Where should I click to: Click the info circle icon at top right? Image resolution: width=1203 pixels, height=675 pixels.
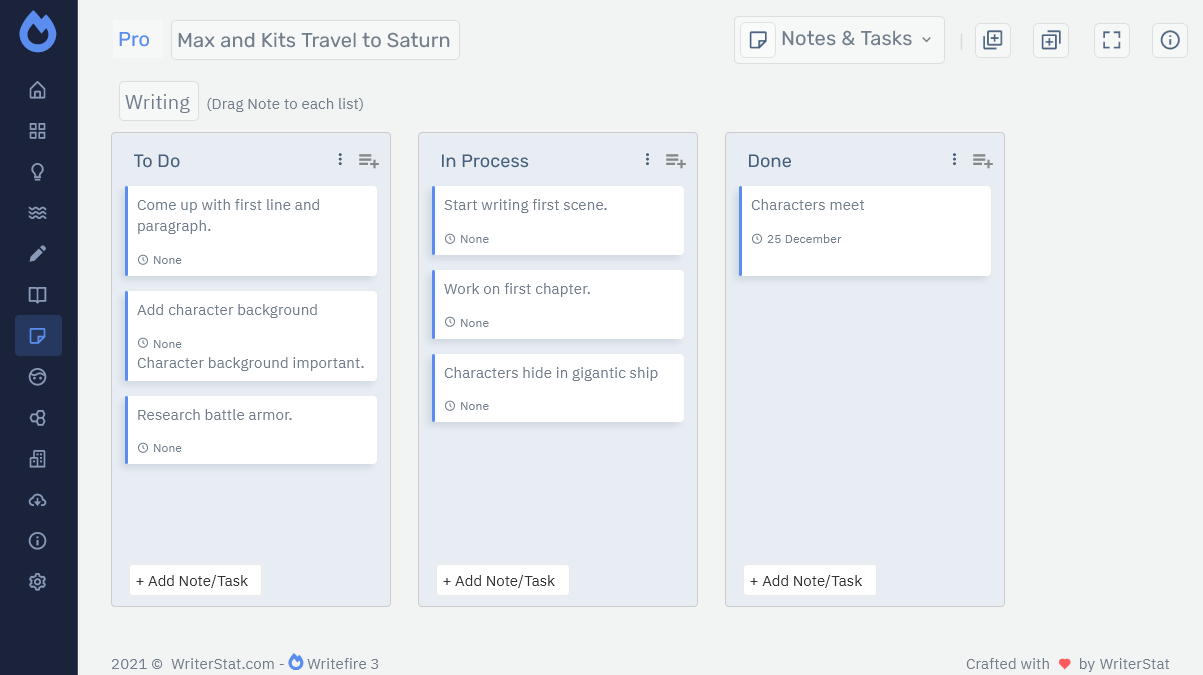coord(1170,40)
